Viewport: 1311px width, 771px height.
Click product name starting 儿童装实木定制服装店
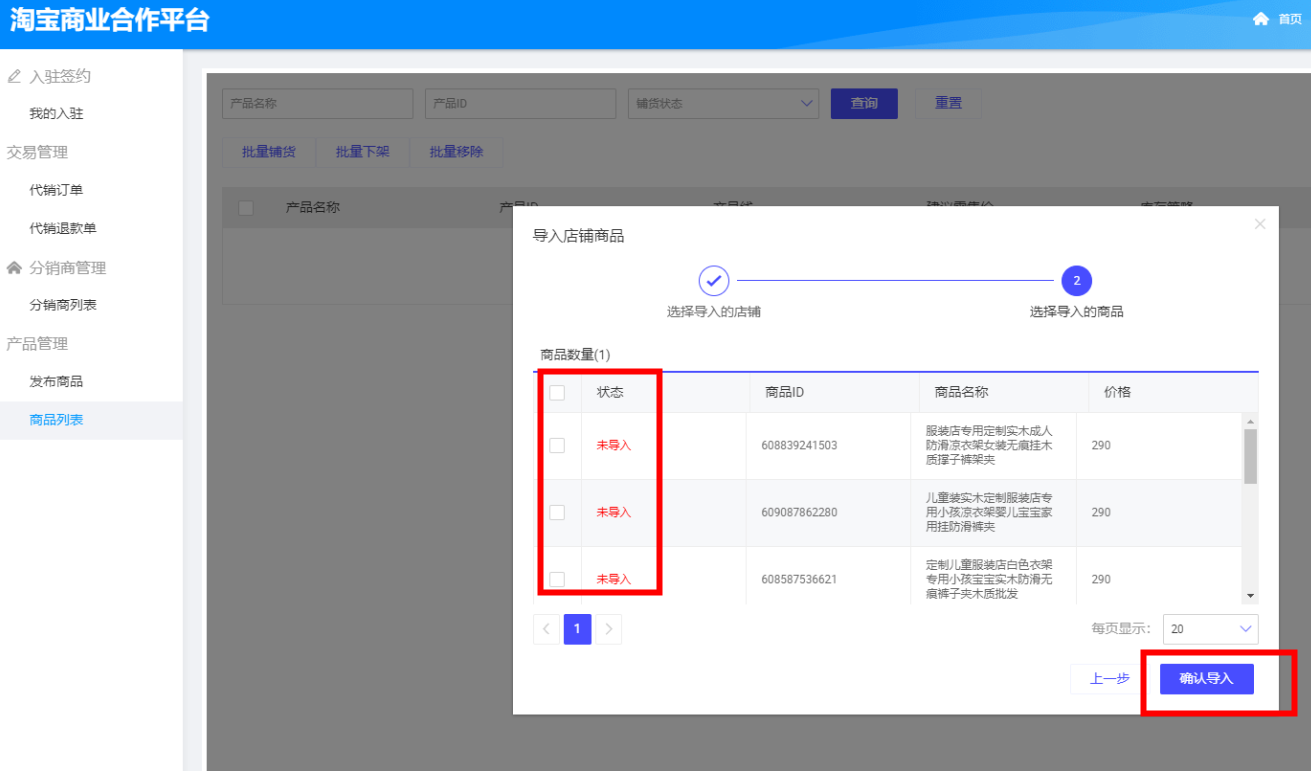[989, 512]
